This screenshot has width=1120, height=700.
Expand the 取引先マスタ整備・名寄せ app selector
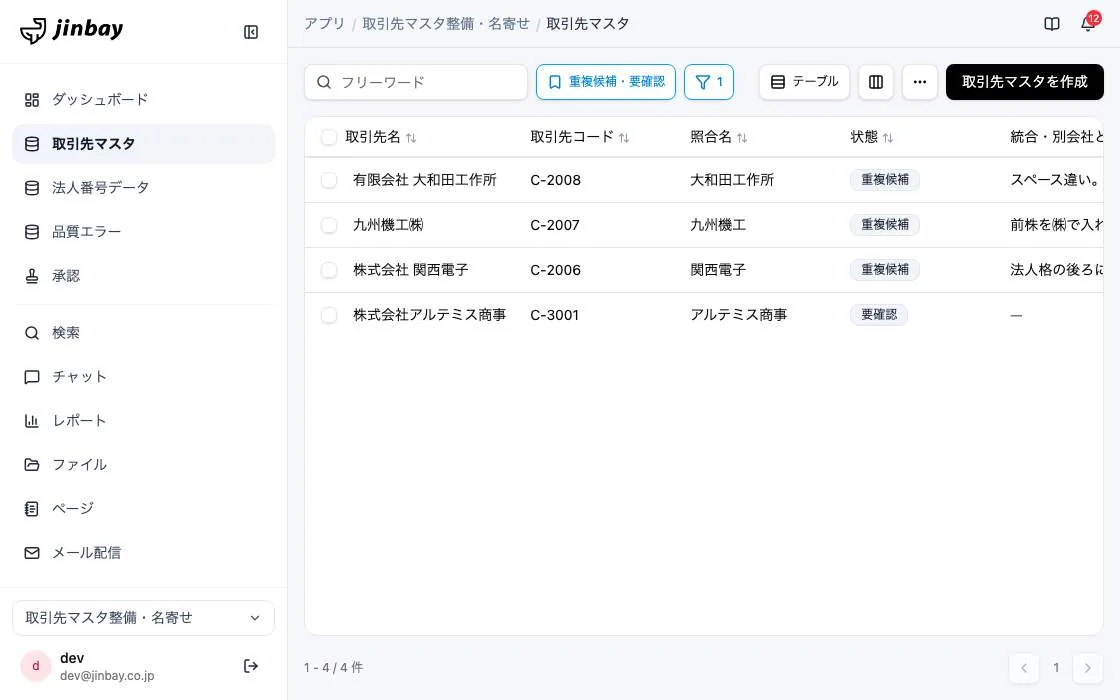[144, 618]
